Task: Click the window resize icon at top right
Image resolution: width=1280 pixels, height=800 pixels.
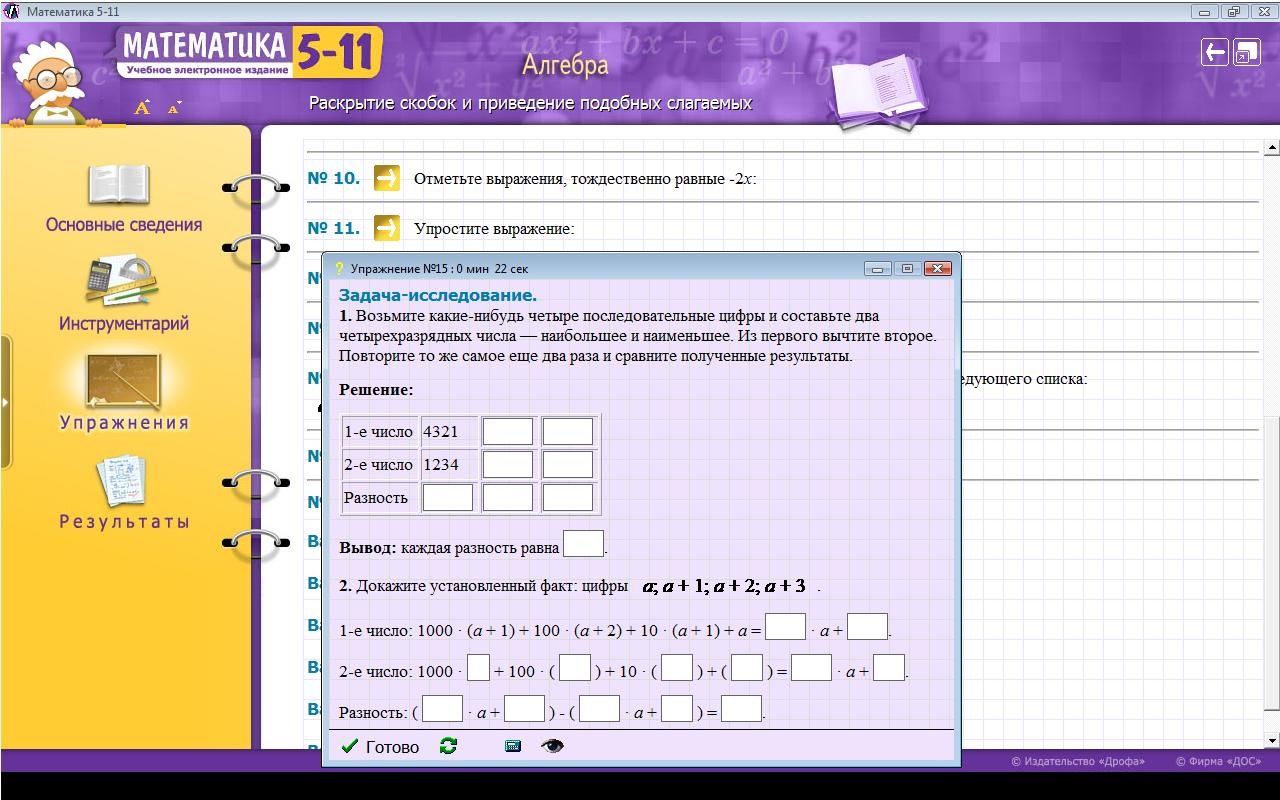Action: pyautogui.click(x=1247, y=53)
